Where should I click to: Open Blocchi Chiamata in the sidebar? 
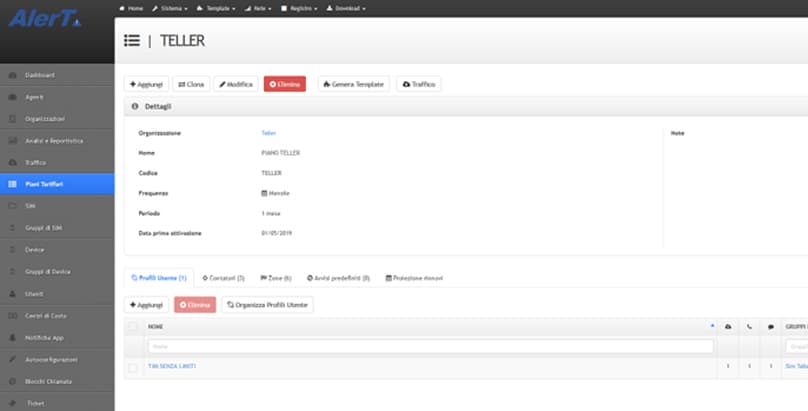point(57,382)
